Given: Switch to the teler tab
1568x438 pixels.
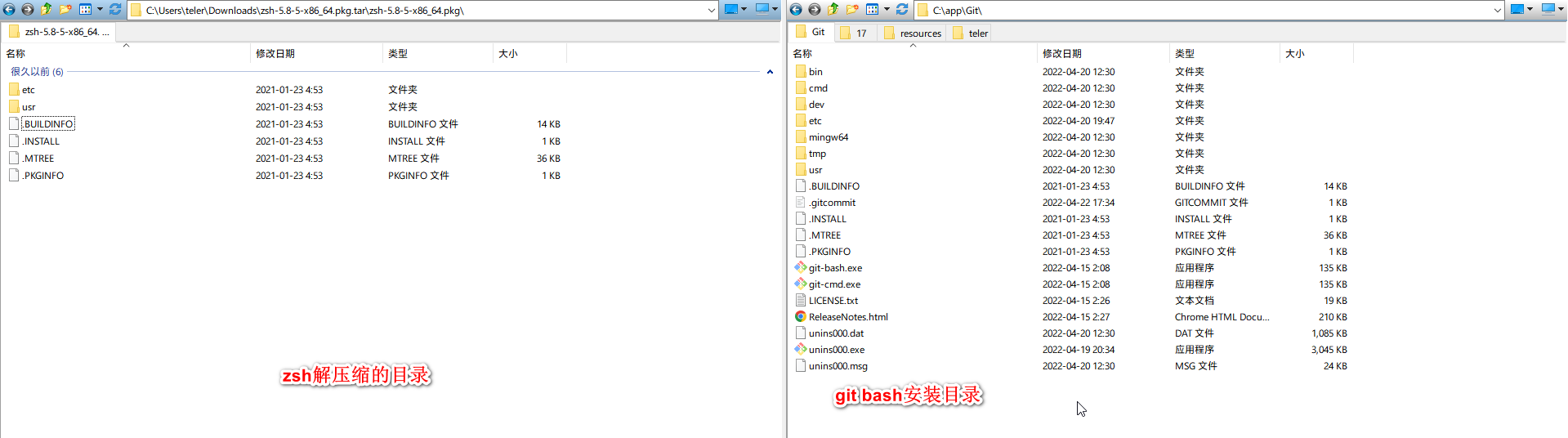Looking at the screenshot, I should pos(970,33).
